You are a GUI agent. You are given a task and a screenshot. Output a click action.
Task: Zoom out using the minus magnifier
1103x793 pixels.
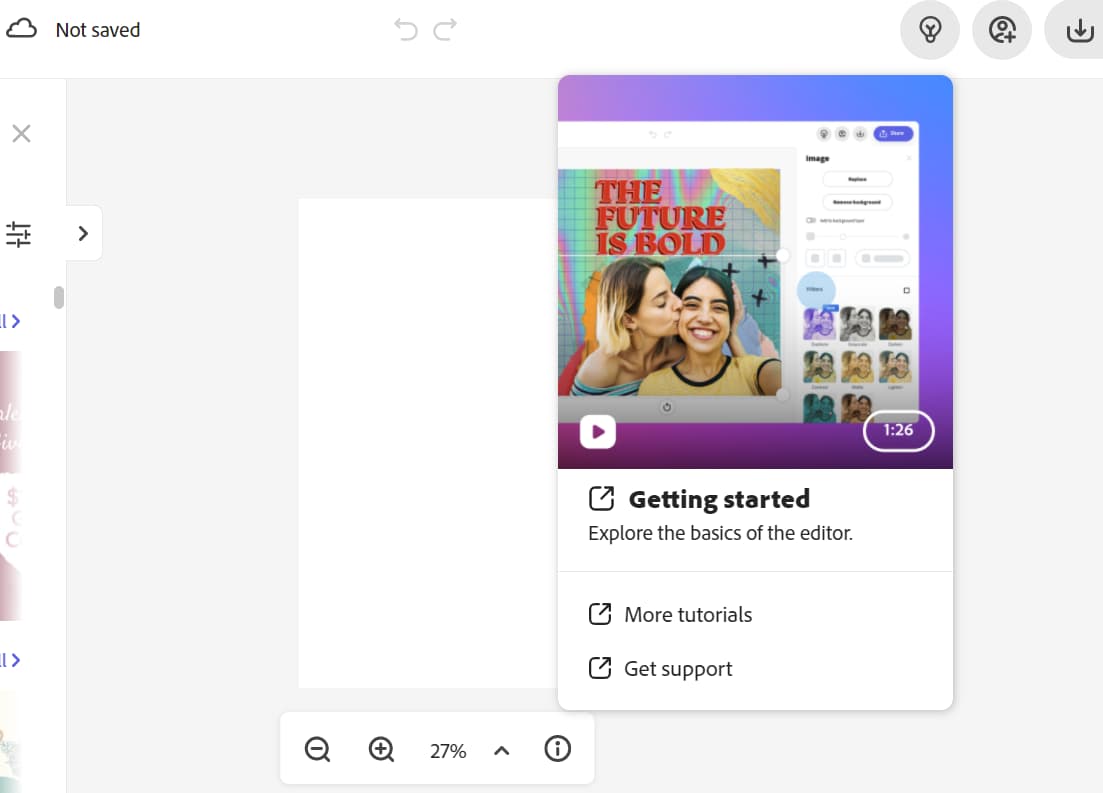click(x=317, y=749)
